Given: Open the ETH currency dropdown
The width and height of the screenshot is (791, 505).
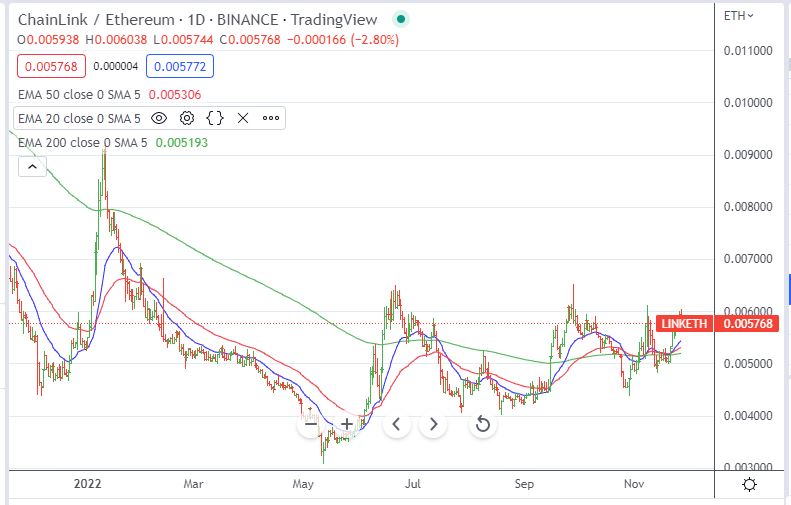Looking at the screenshot, I should [x=739, y=16].
